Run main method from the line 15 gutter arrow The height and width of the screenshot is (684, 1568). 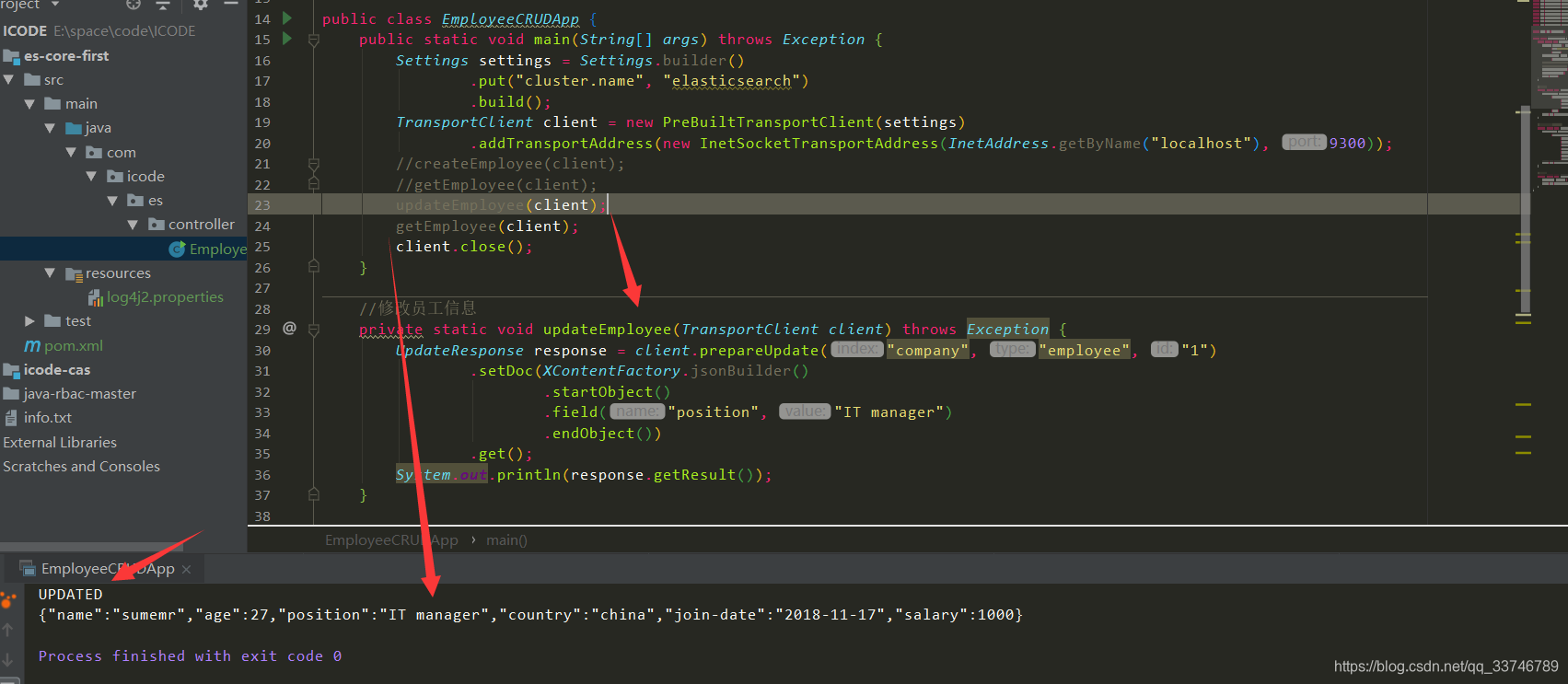pyautogui.click(x=287, y=39)
